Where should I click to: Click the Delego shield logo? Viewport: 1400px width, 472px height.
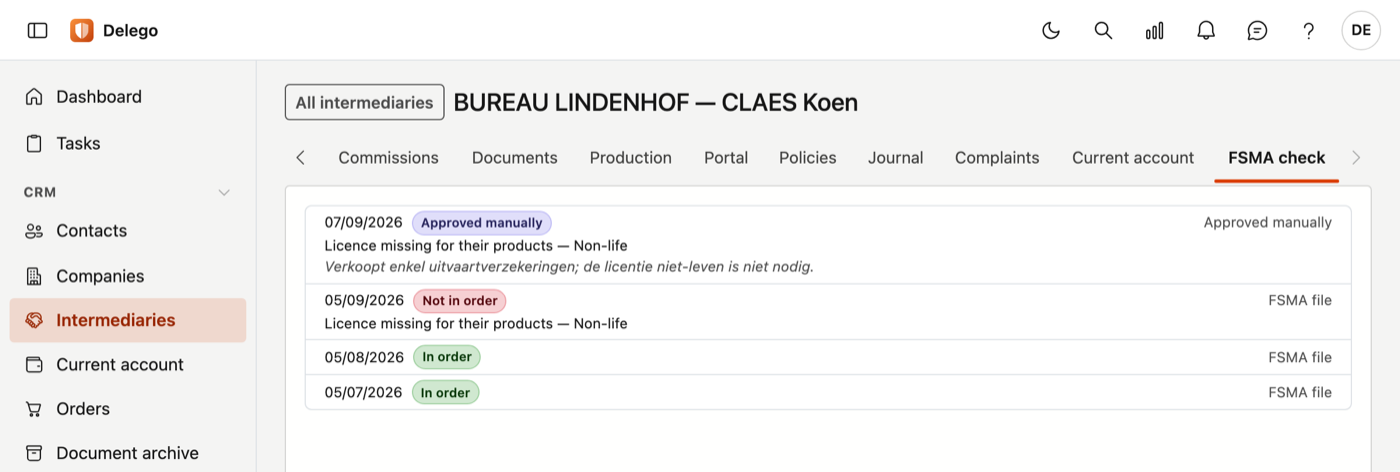[x=81, y=30]
